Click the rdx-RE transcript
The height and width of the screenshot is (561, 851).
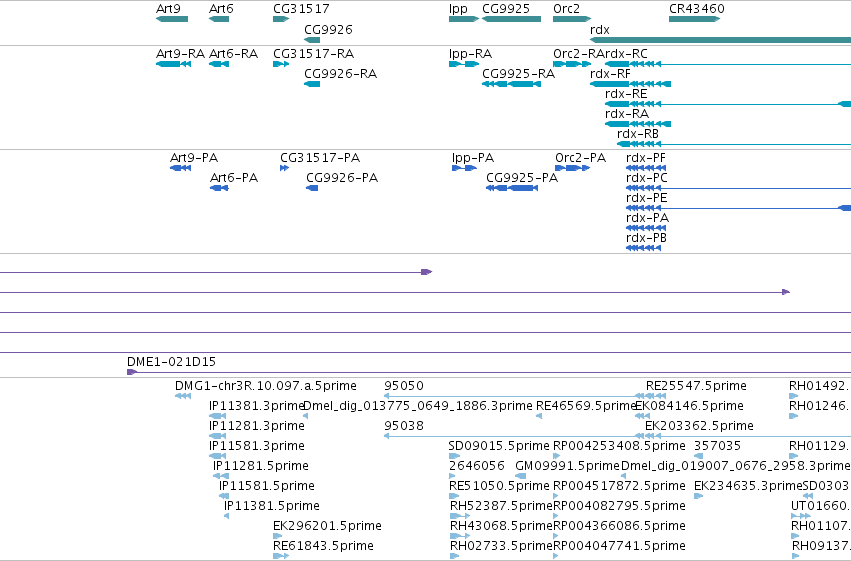pos(728,104)
